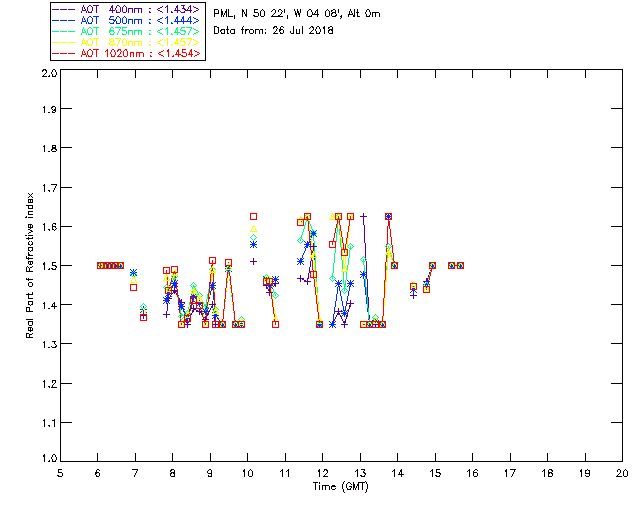Click x-axis tick label 8
This screenshot has width=640, height=512.
pyautogui.click(x=173, y=473)
